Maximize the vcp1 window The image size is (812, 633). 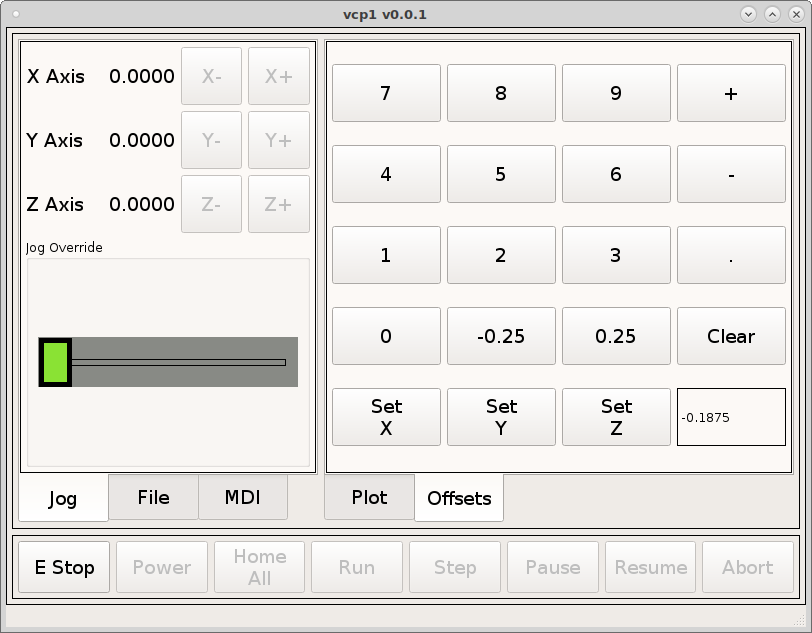[772, 14]
